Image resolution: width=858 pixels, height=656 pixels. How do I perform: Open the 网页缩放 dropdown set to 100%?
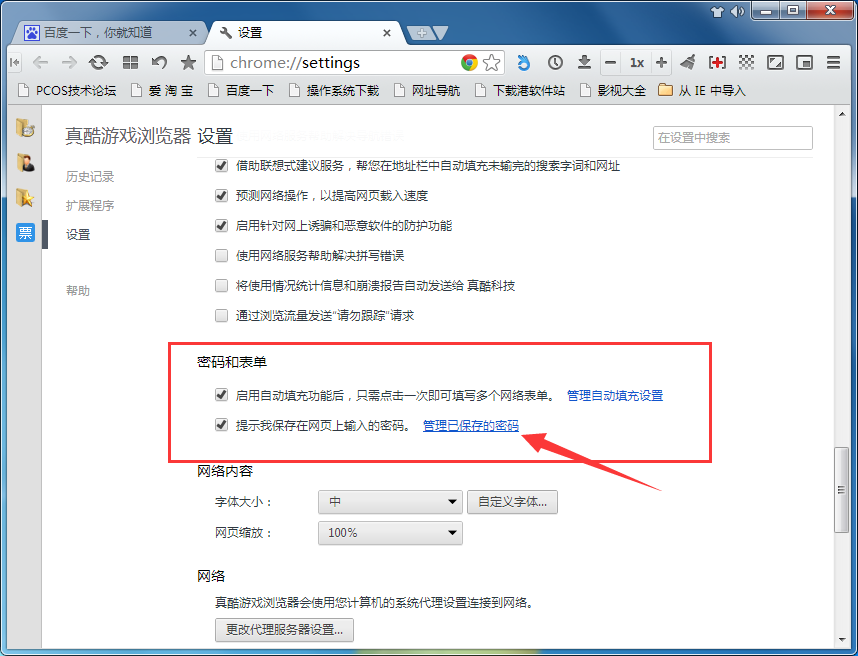coord(389,532)
